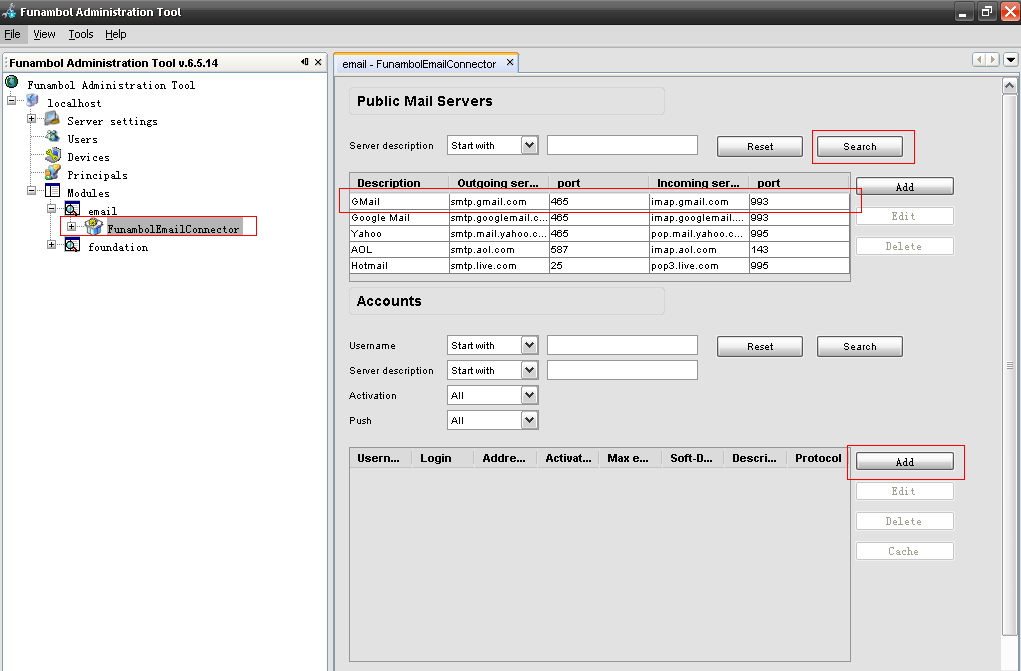Screen dimensions: 1021x671
Task: Select the Yahoo server row
Action: tap(600, 233)
